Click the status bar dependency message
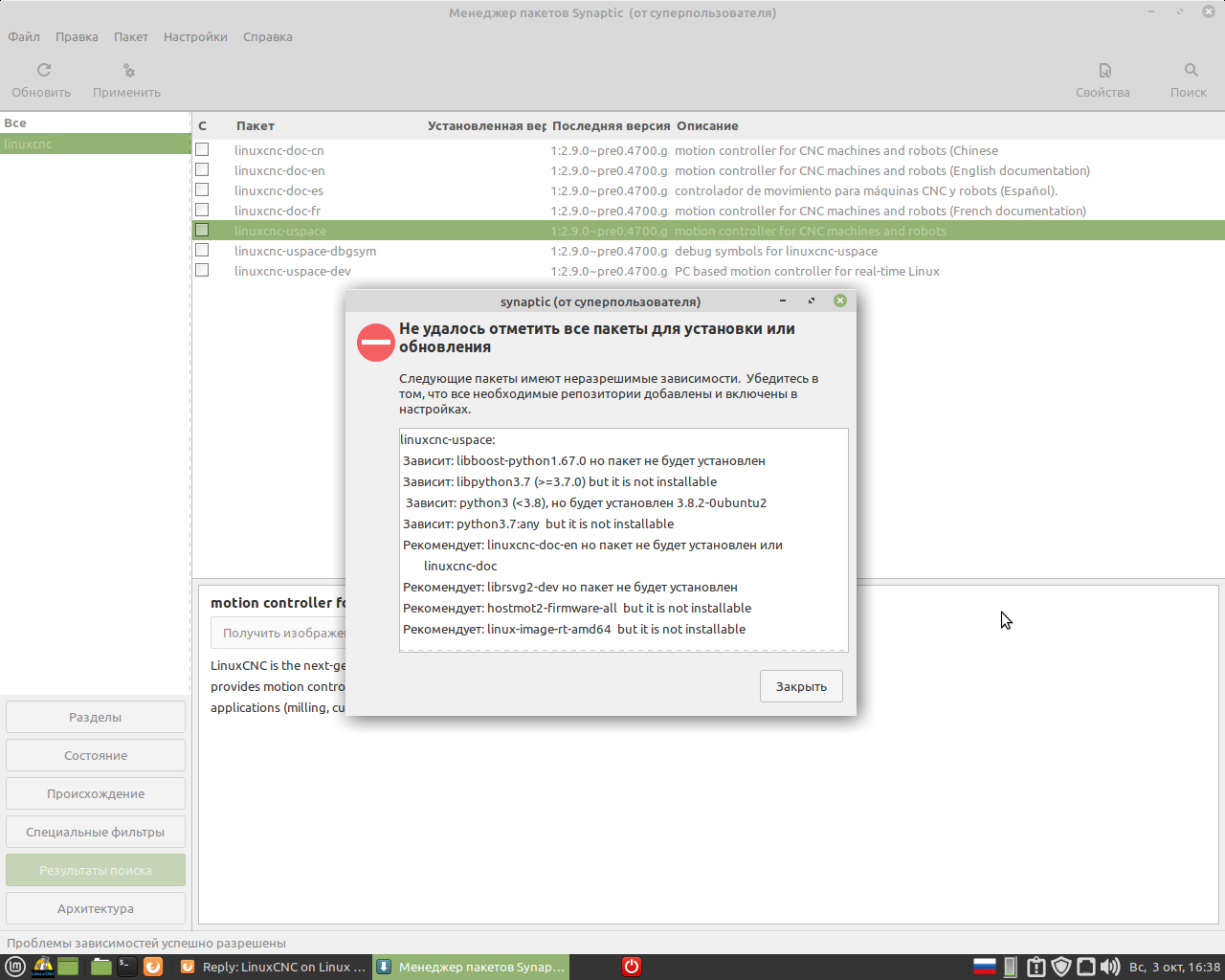 pyautogui.click(x=146, y=943)
